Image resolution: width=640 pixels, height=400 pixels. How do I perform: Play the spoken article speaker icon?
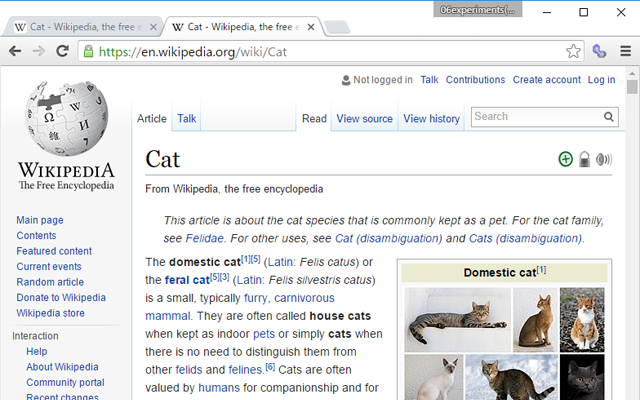[604, 159]
